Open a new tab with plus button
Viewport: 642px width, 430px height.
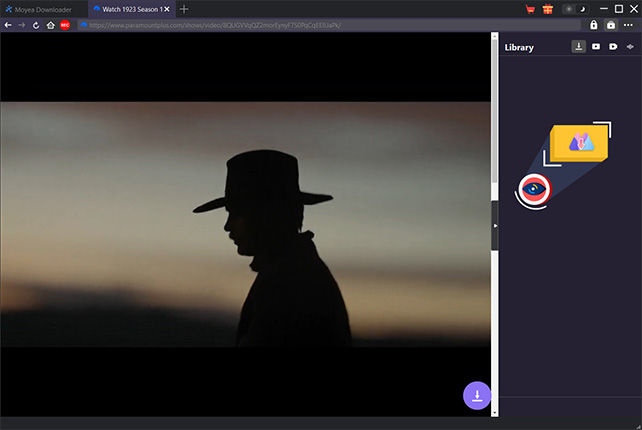point(184,9)
